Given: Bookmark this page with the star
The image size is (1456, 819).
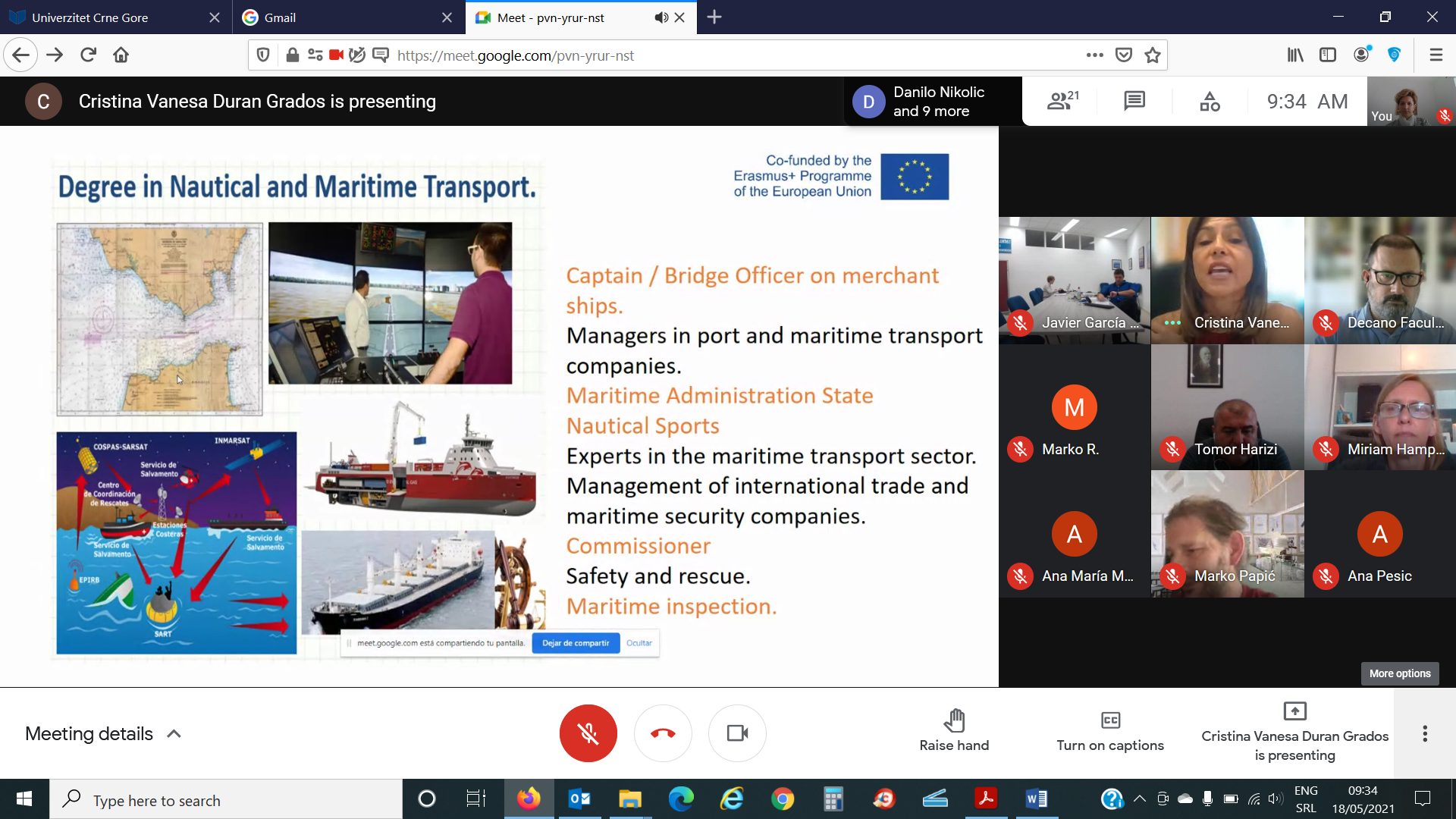Looking at the screenshot, I should click(x=1153, y=55).
